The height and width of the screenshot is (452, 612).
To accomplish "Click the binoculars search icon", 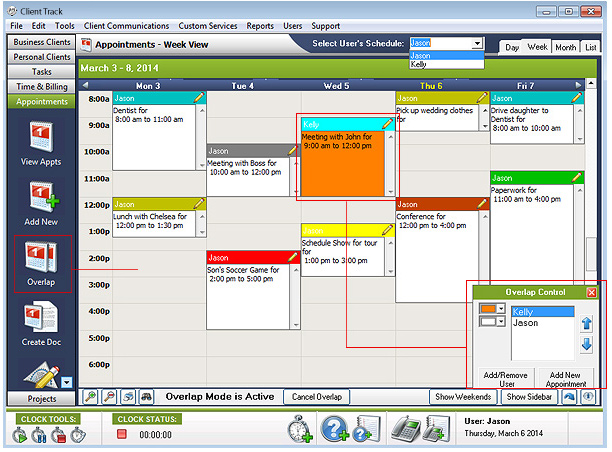I will (x=147, y=397).
